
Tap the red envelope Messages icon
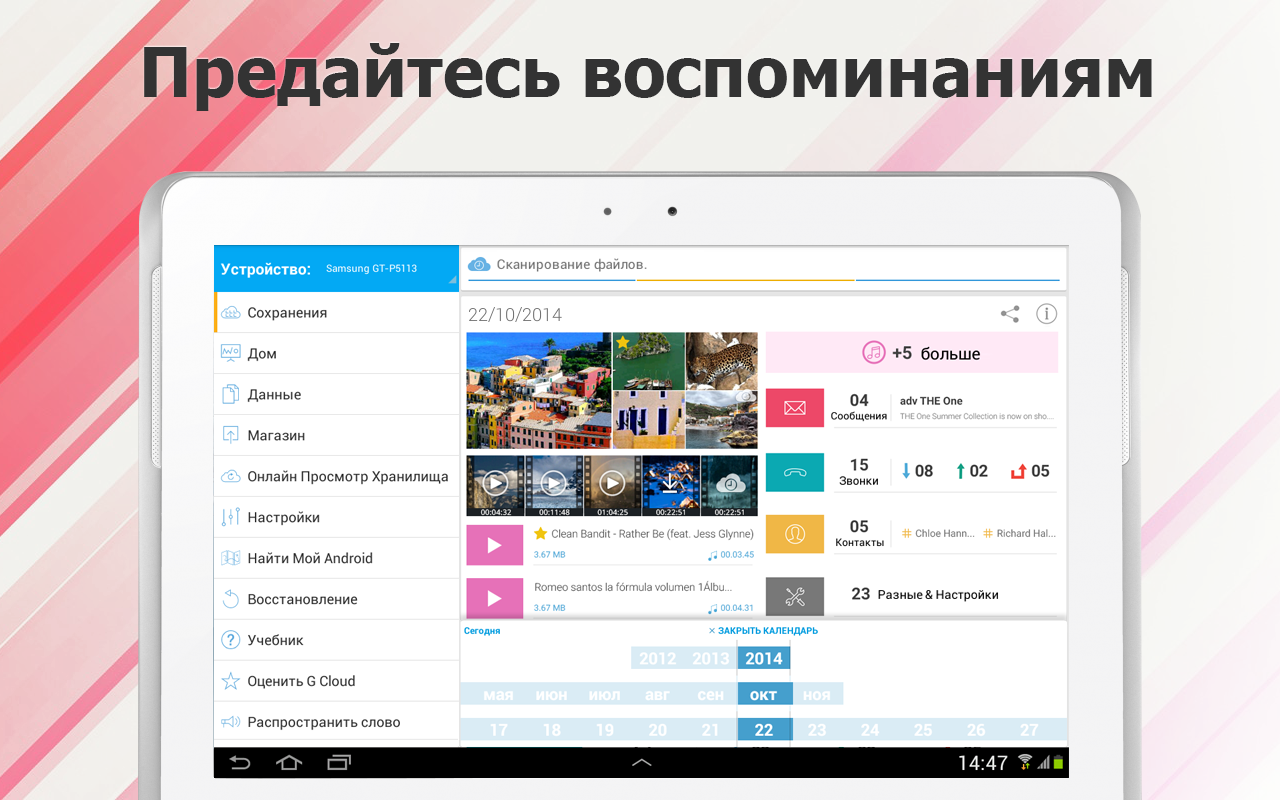tap(795, 408)
